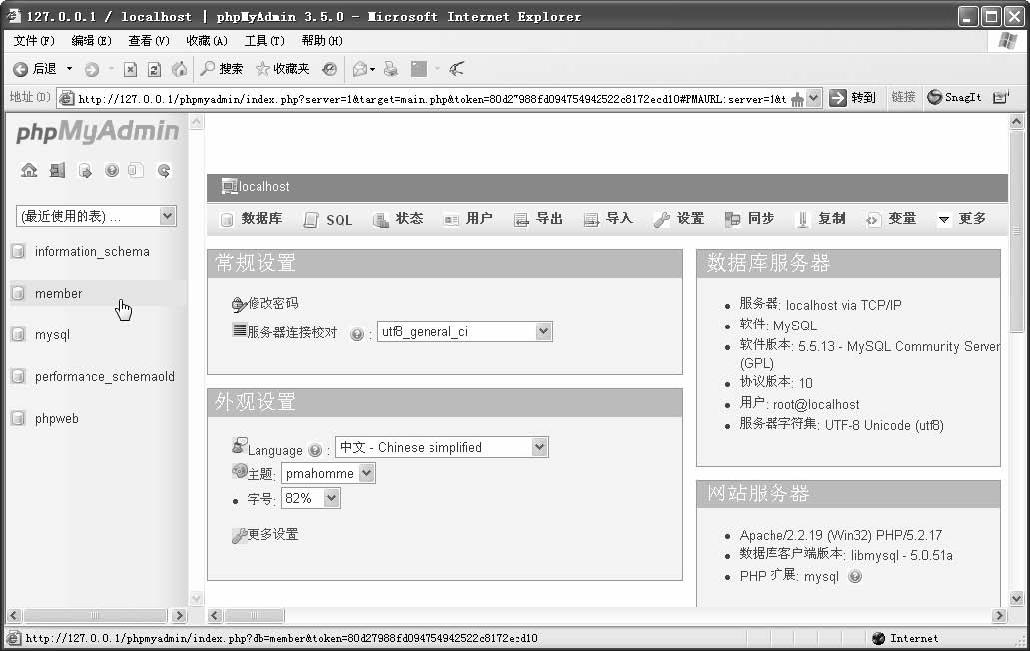
Task: Click the performance_schemaold database icon
Action: pos(18,376)
